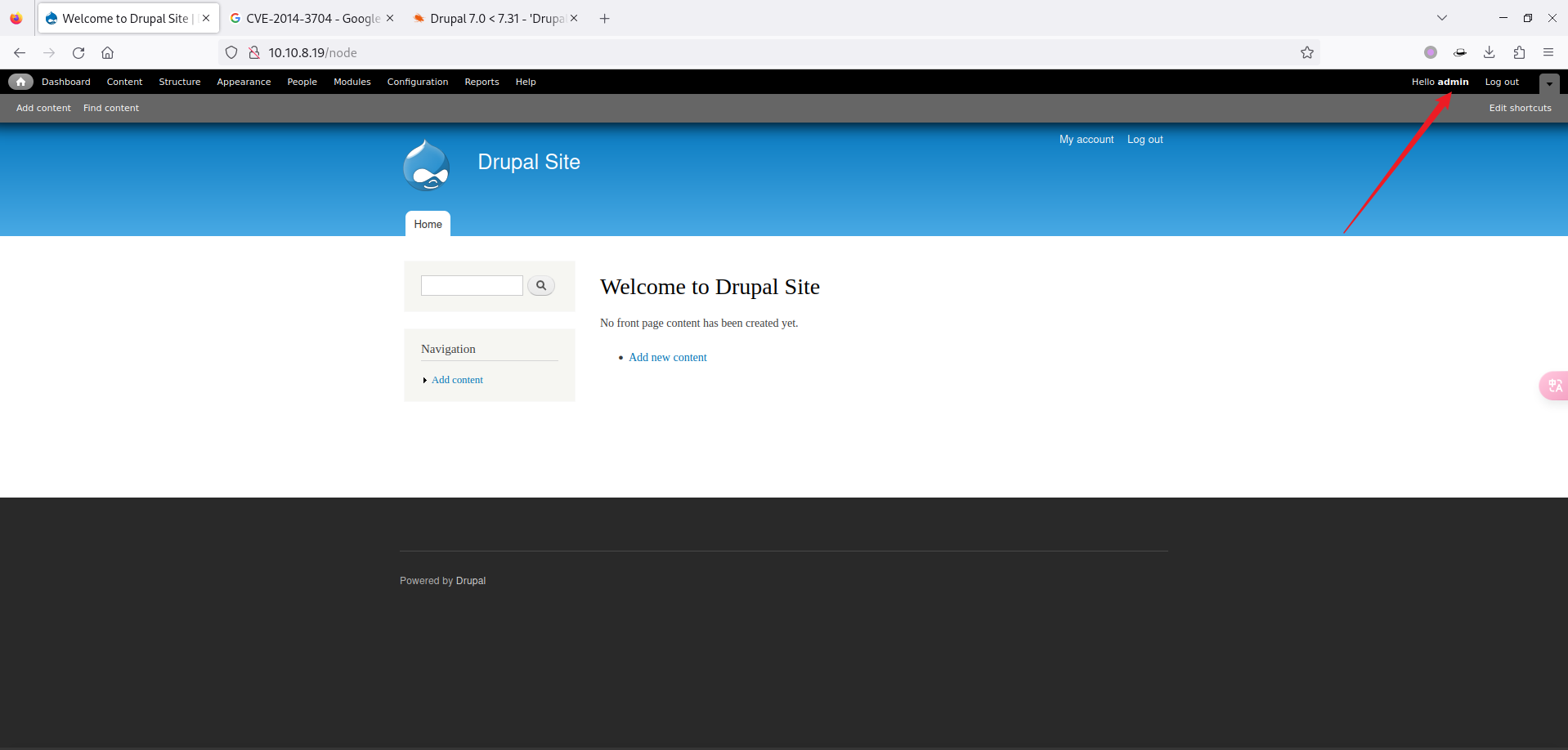The width and height of the screenshot is (1568, 750).
Task: Click the hat-shaped extension icon in toolbar
Action: point(1460,52)
